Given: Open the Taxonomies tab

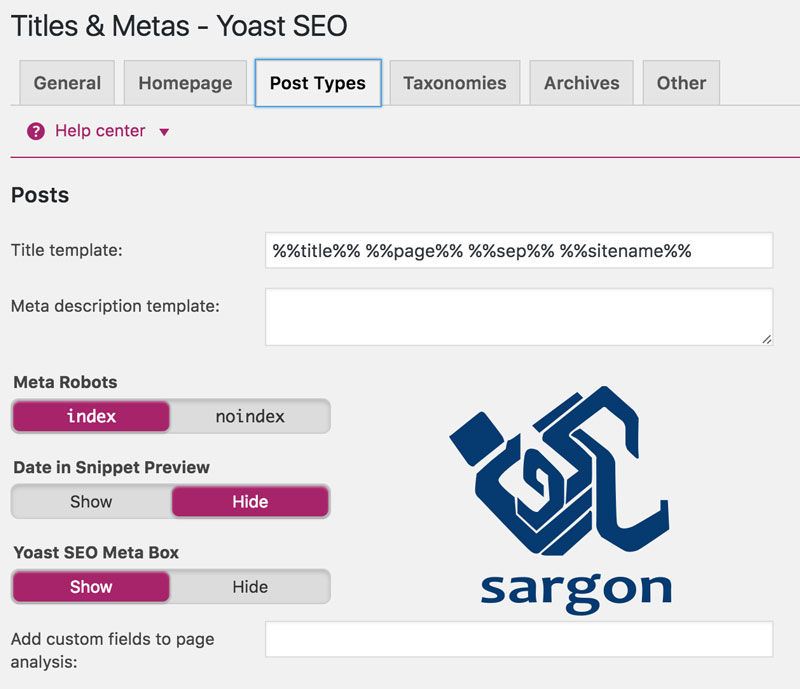Looking at the screenshot, I should pyautogui.click(x=455, y=83).
